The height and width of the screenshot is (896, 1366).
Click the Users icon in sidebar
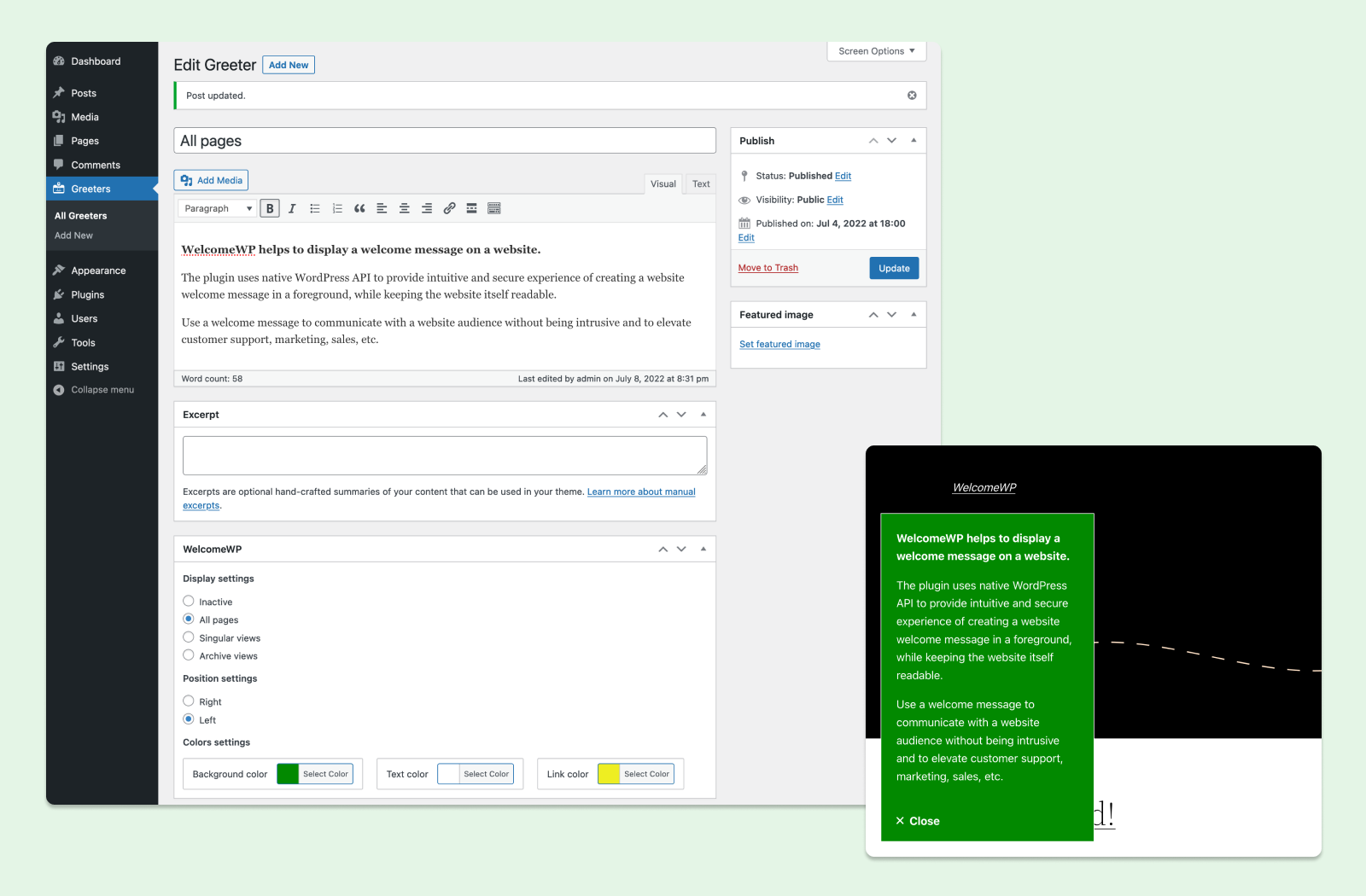pos(59,318)
